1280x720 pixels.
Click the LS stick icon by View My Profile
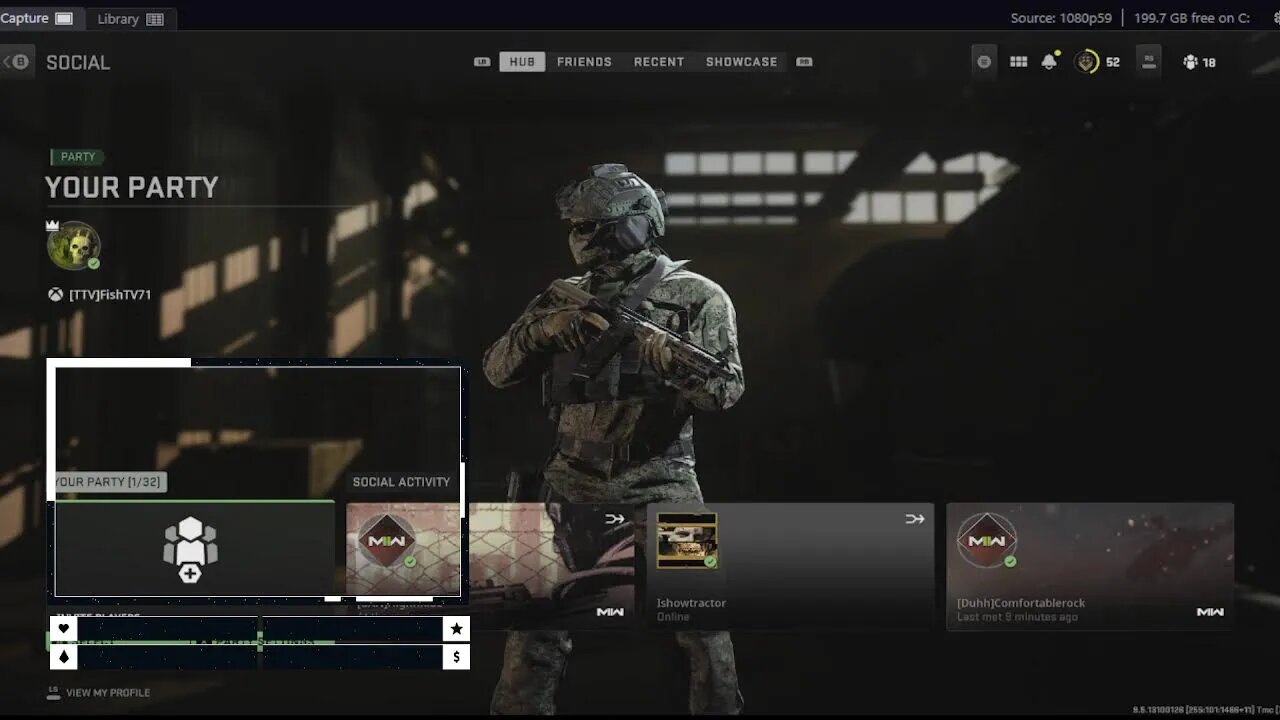pyautogui.click(x=53, y=692)
